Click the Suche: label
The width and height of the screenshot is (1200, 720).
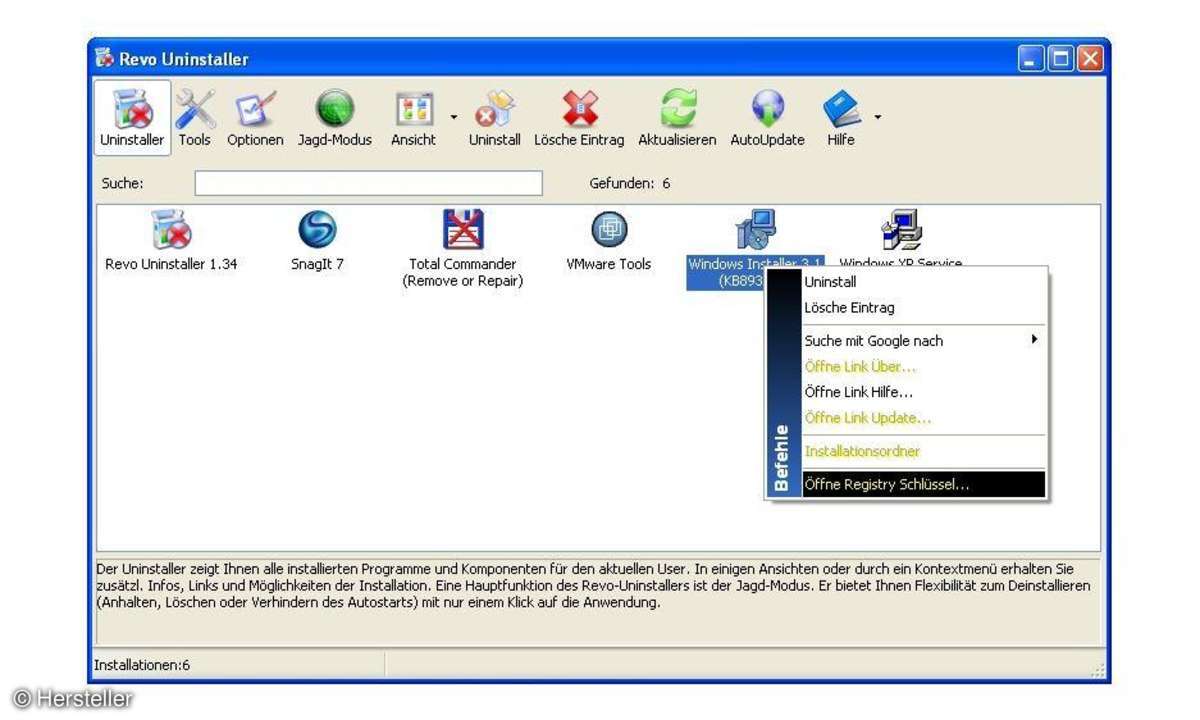[x=122, y=184]
